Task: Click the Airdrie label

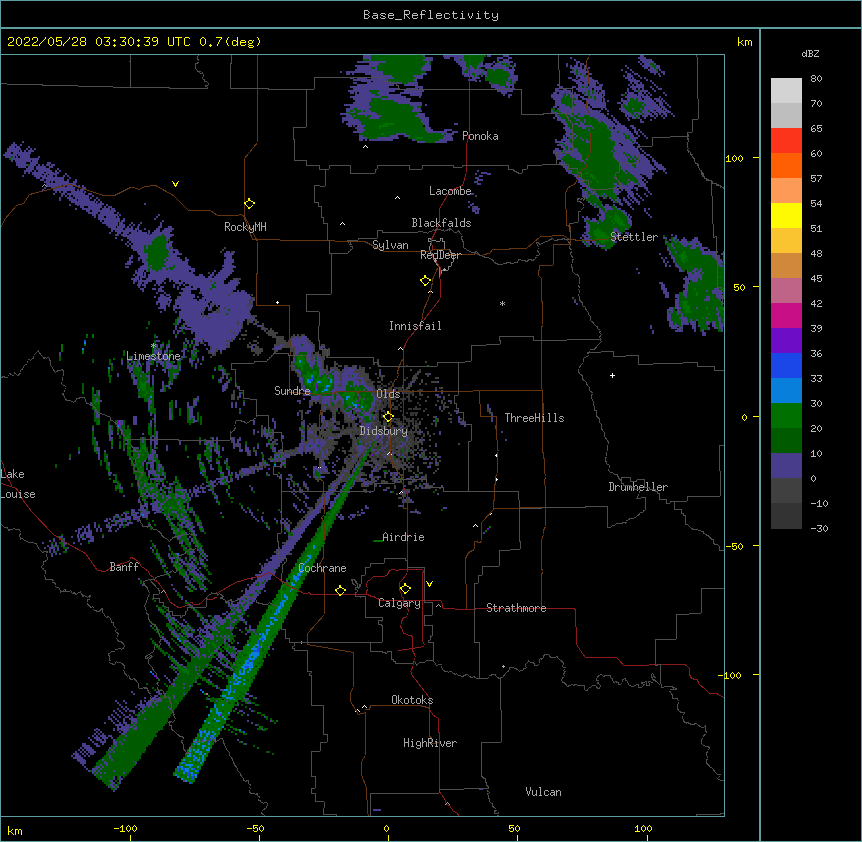Action: [403, 537]
